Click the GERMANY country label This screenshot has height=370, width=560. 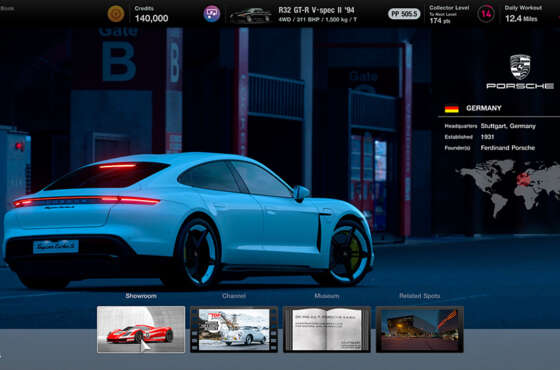point(484,108)
